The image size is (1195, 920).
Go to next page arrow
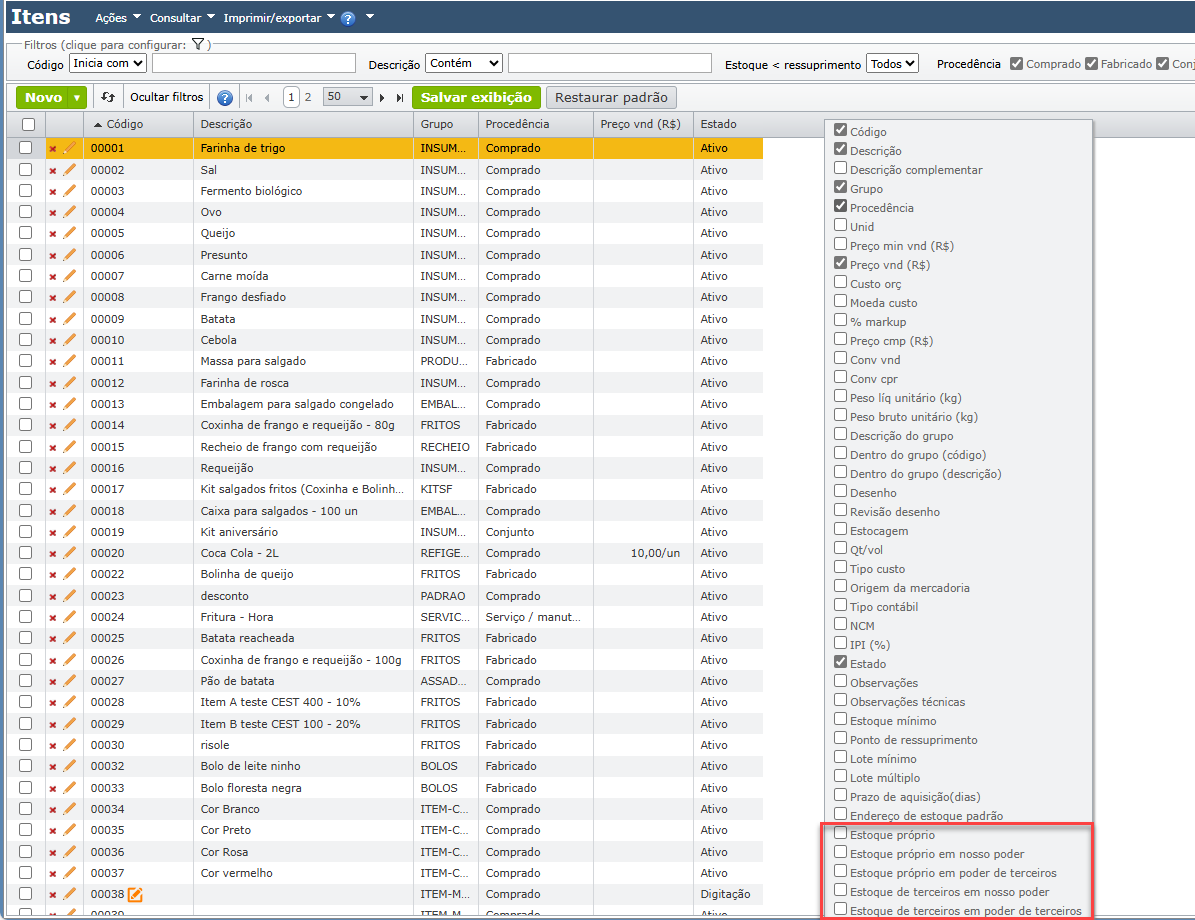tap(382, 98)
